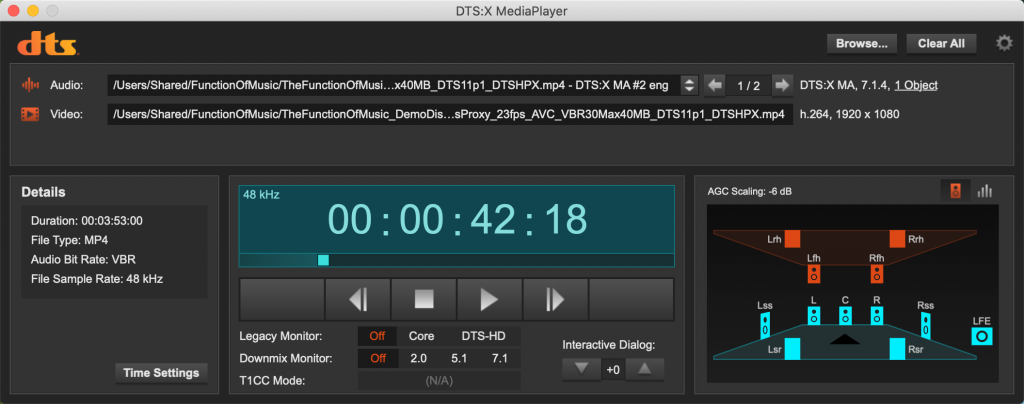Click the Lrh height speaker
The image size is (1024, 404).
click(x=792, y=239)
